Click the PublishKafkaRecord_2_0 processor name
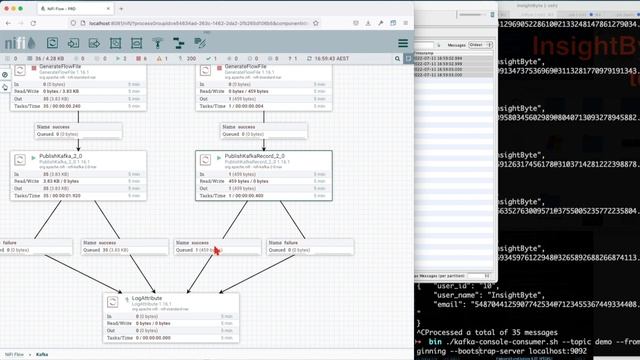 [x=255, y=156]
